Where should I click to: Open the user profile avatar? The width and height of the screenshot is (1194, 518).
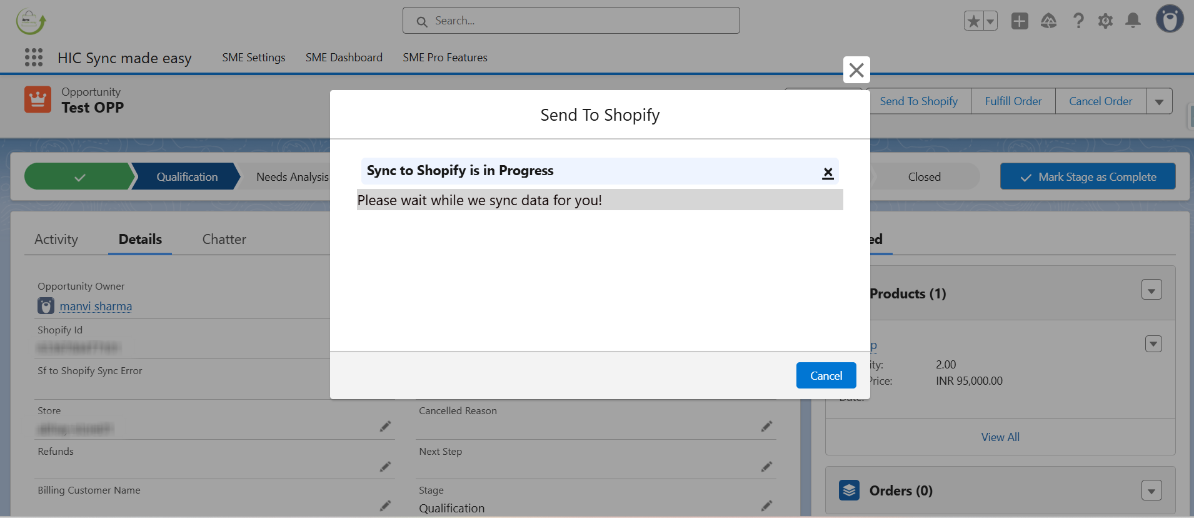point(1170,20)
